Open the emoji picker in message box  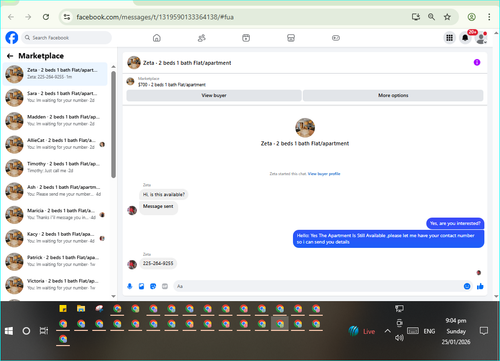tap(467, 286)
